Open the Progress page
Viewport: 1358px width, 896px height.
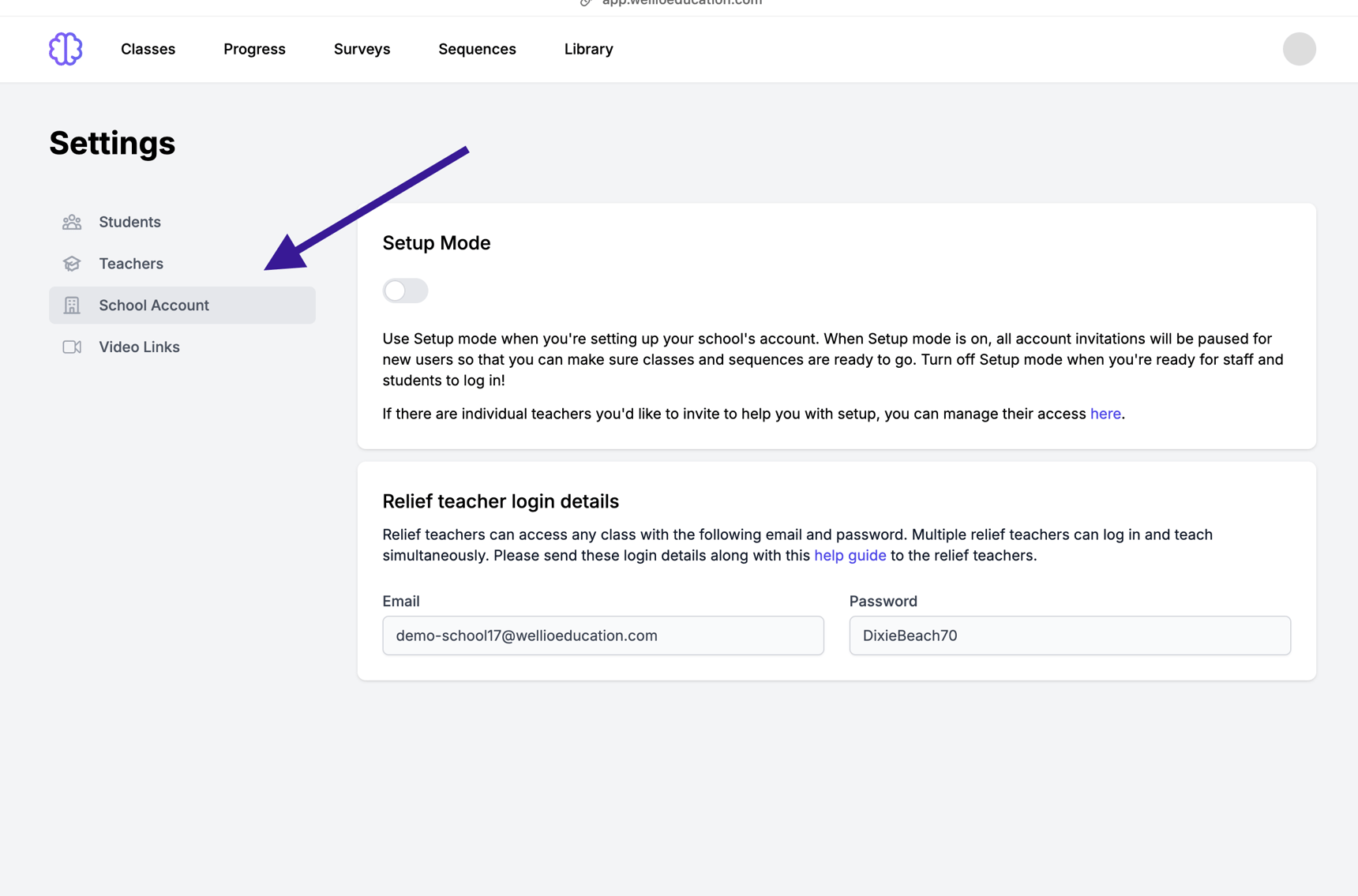254,49
